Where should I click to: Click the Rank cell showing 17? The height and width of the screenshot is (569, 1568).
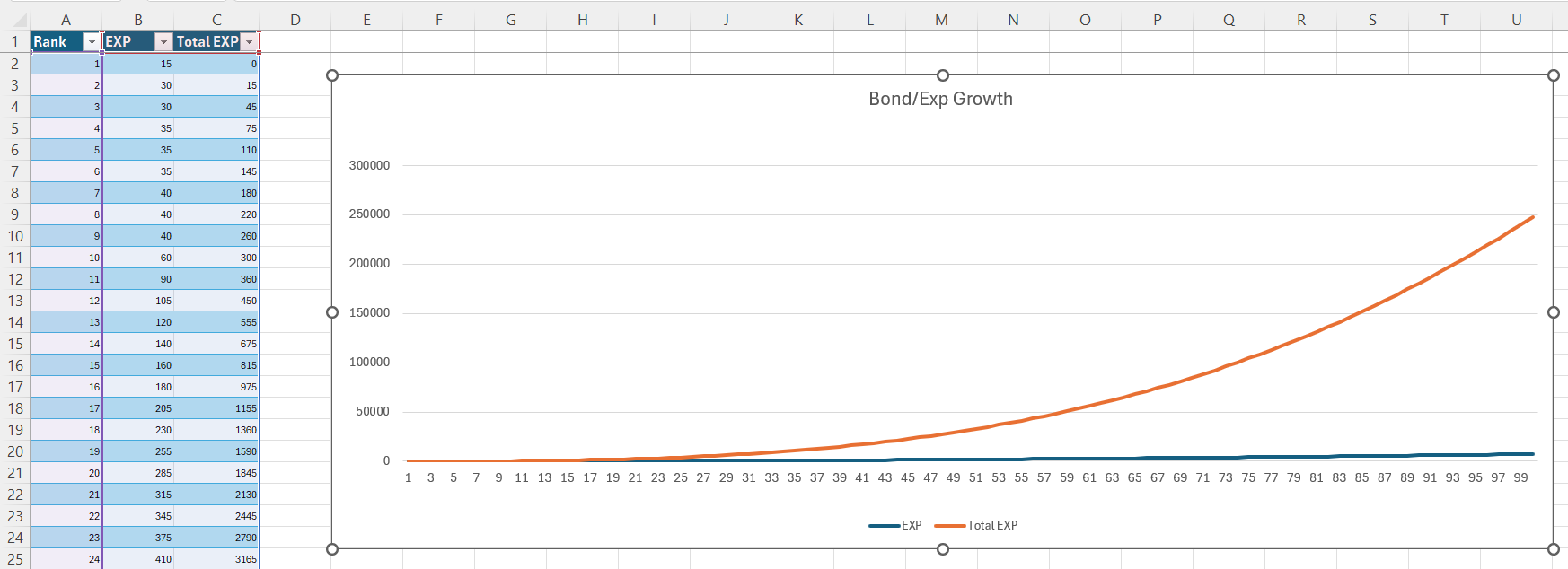point(66,408)
